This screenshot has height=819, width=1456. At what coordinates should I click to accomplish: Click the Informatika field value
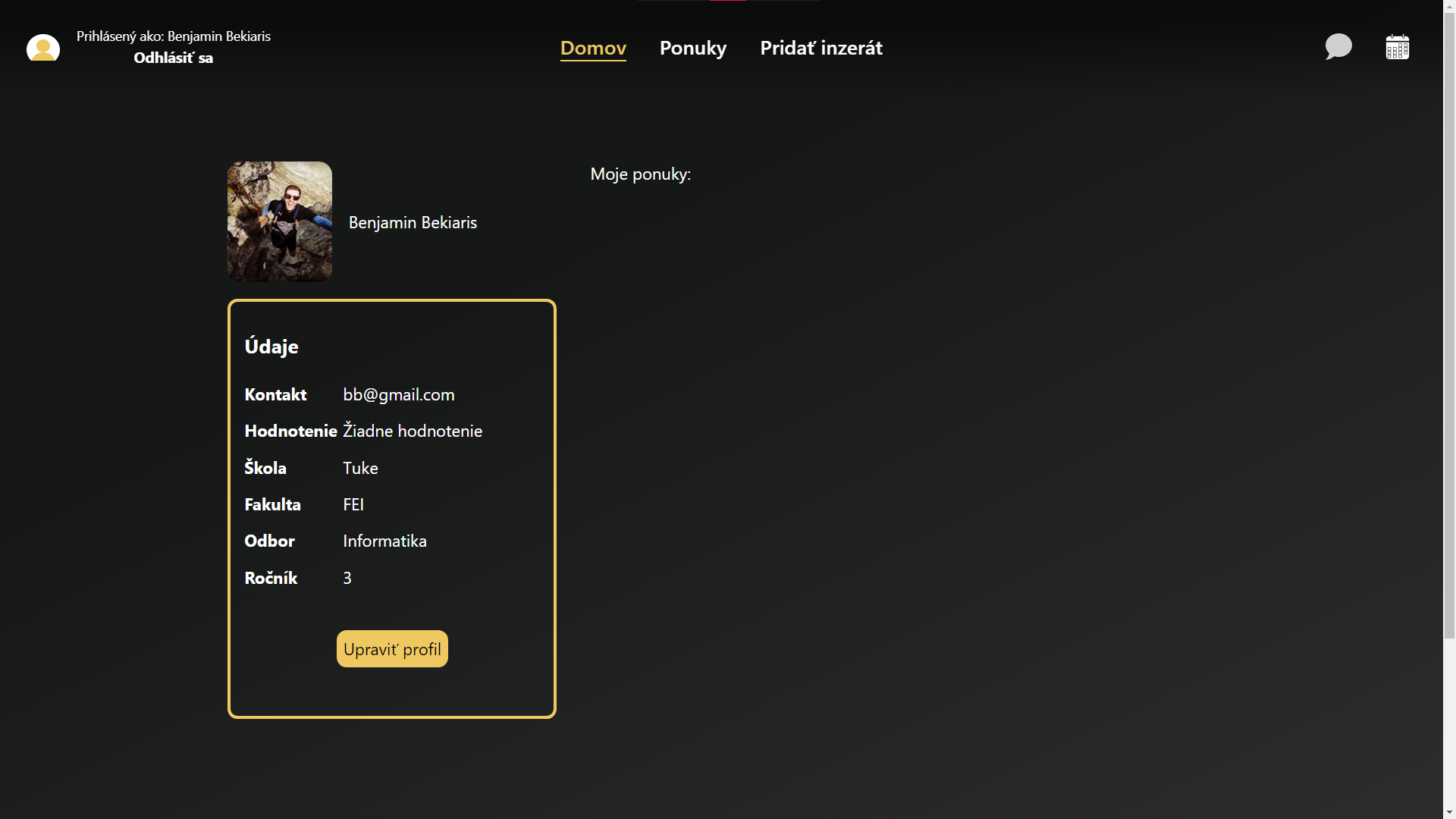click(384, 541)
